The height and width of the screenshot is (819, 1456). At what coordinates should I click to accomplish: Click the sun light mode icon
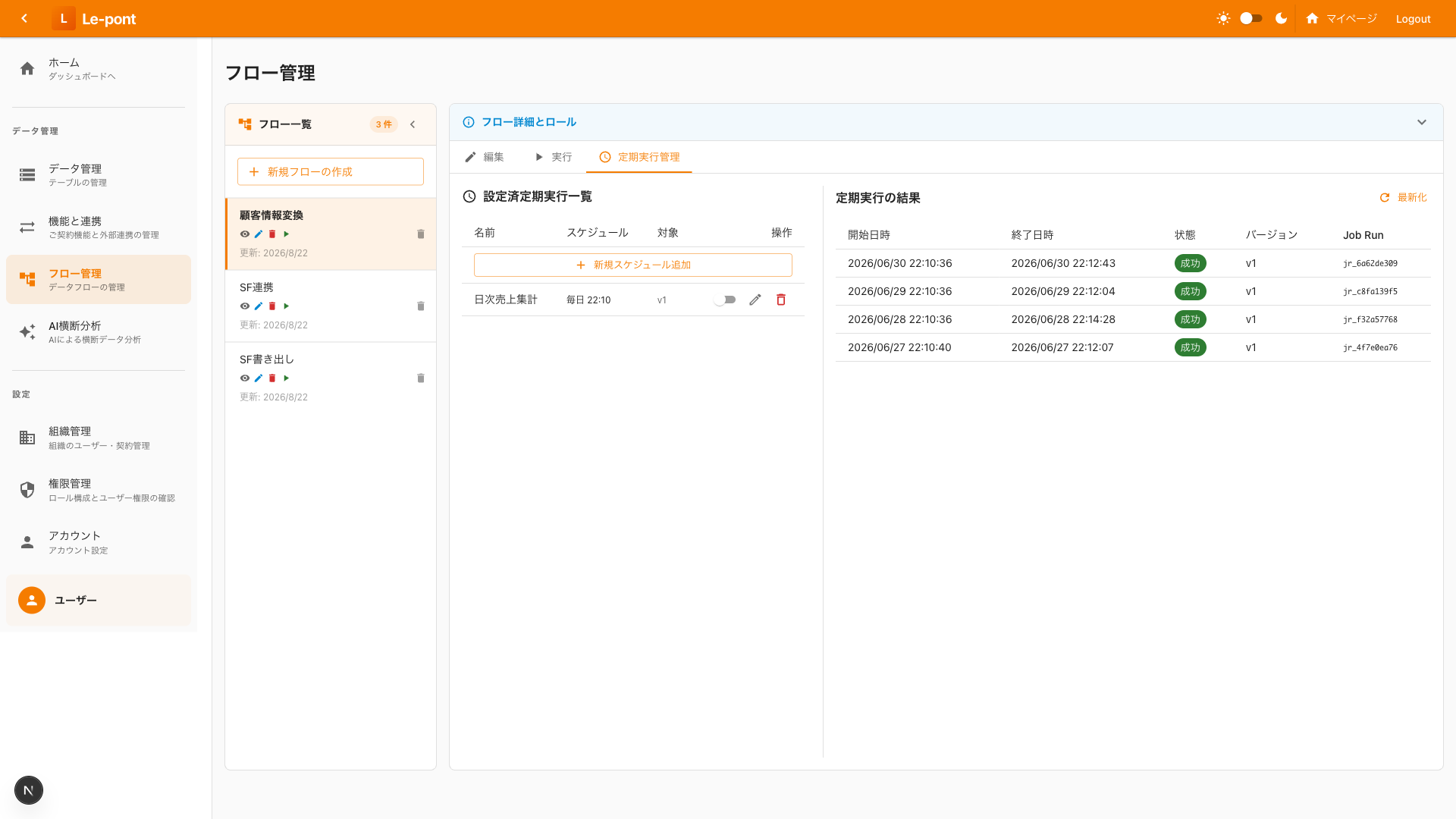click(x=1223, y=18)
